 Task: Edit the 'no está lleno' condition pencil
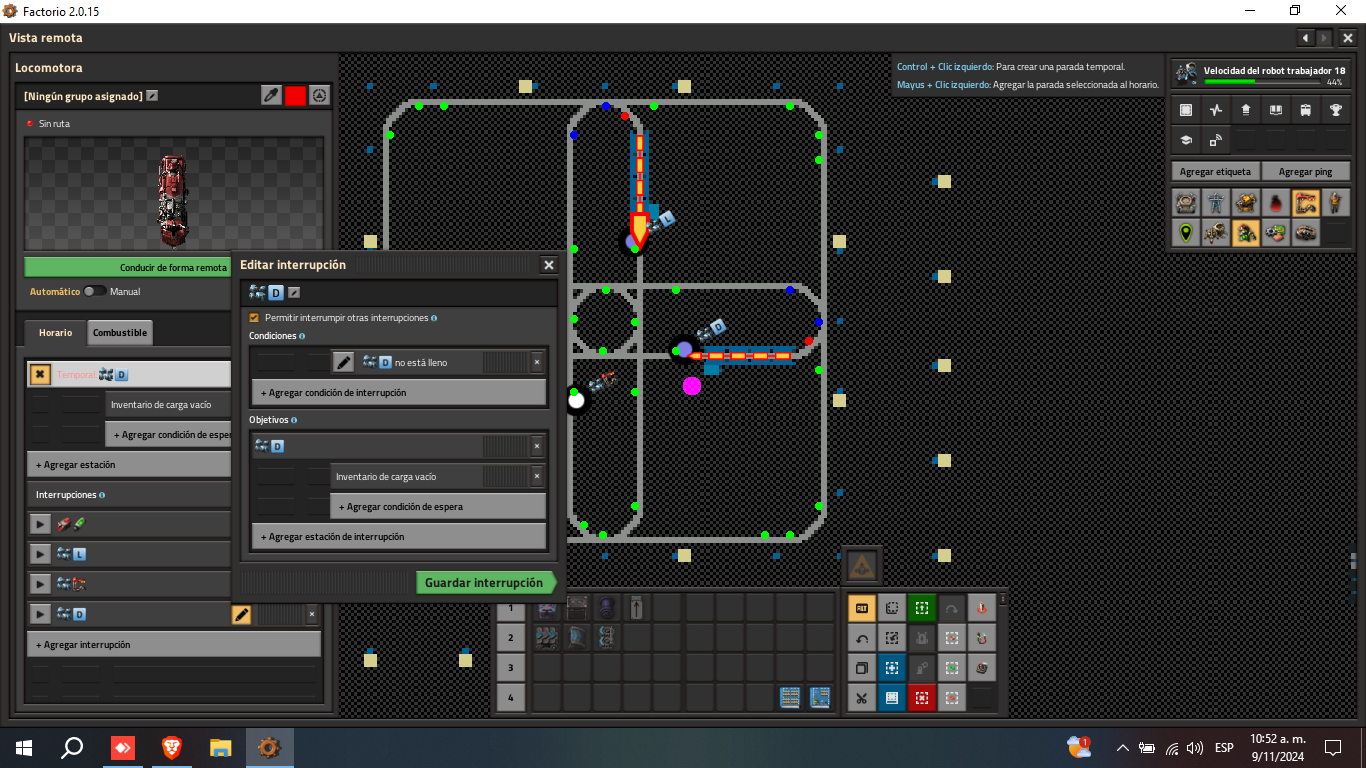343,362
